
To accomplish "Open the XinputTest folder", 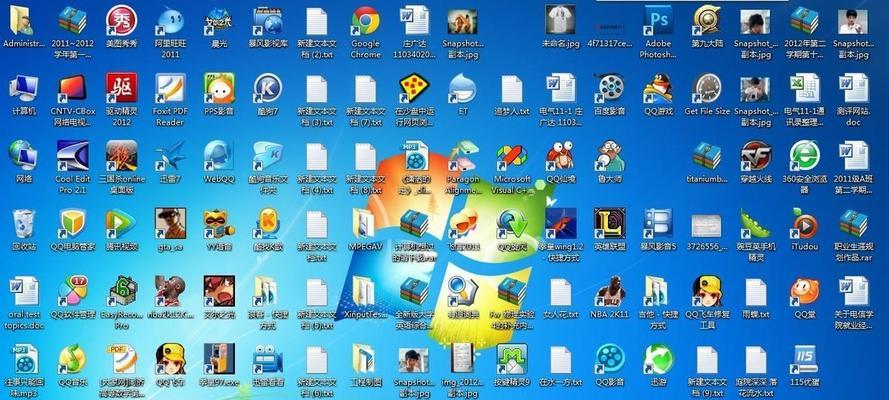I will pyautogui.click(x=366, y=291).
